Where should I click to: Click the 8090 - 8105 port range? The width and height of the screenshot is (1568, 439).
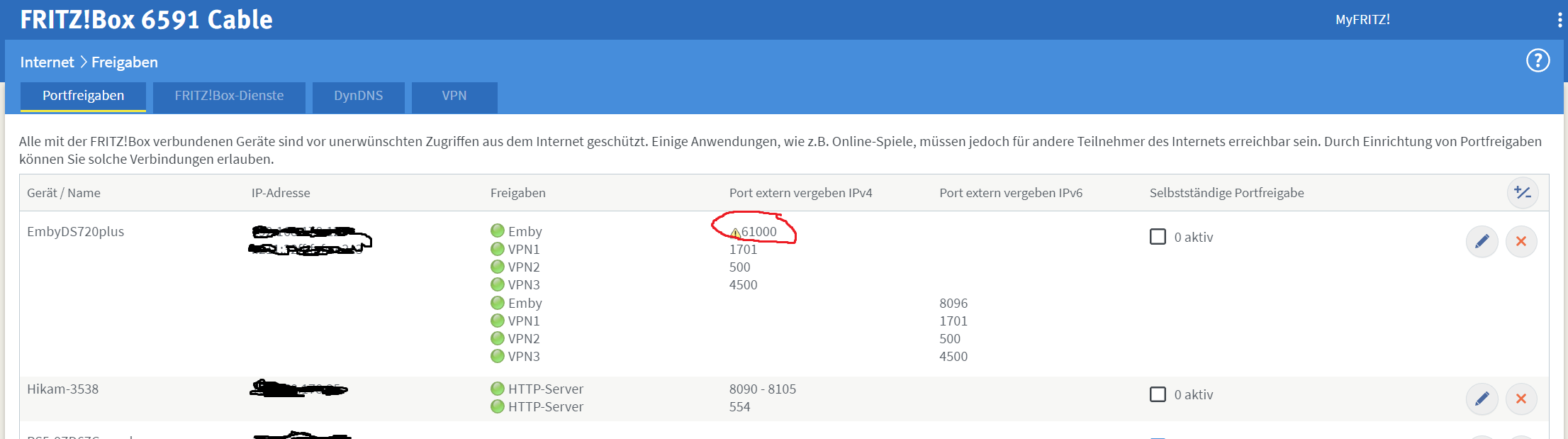pos(763,389)
